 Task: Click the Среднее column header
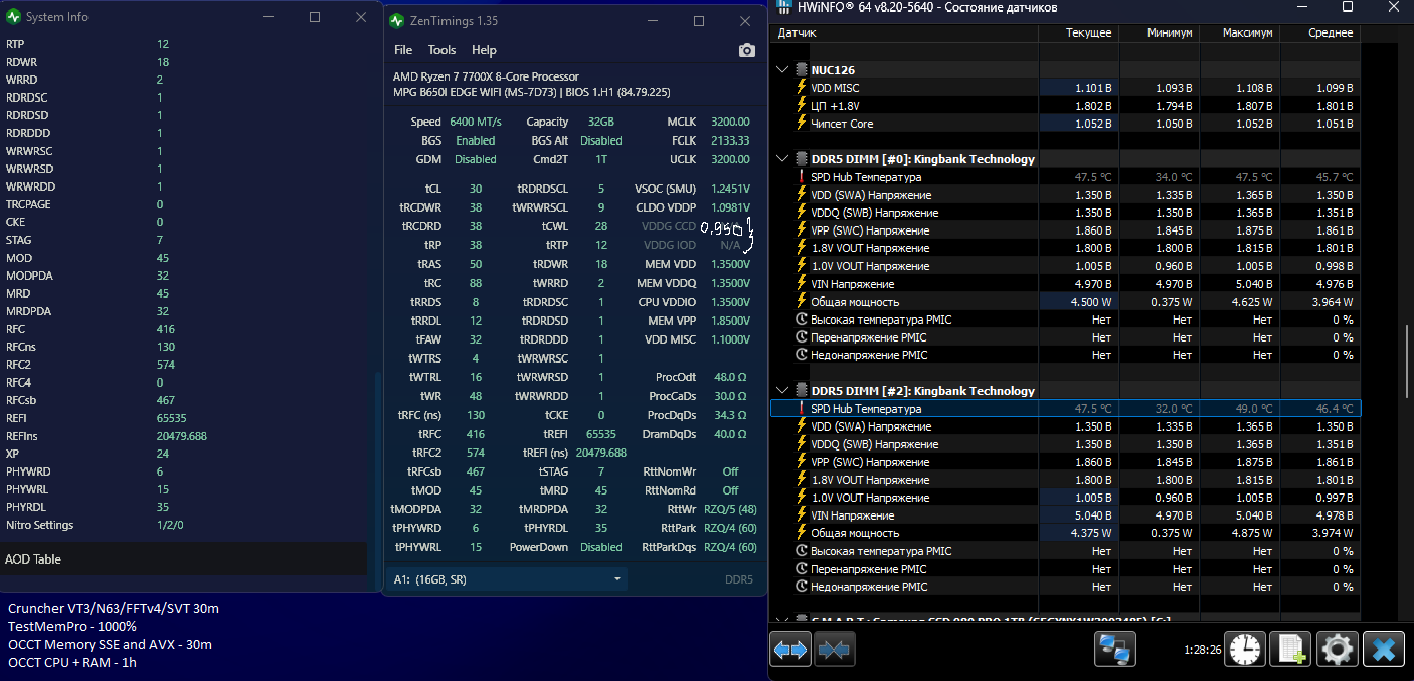pyautogui.click(x=1320, y=33)
